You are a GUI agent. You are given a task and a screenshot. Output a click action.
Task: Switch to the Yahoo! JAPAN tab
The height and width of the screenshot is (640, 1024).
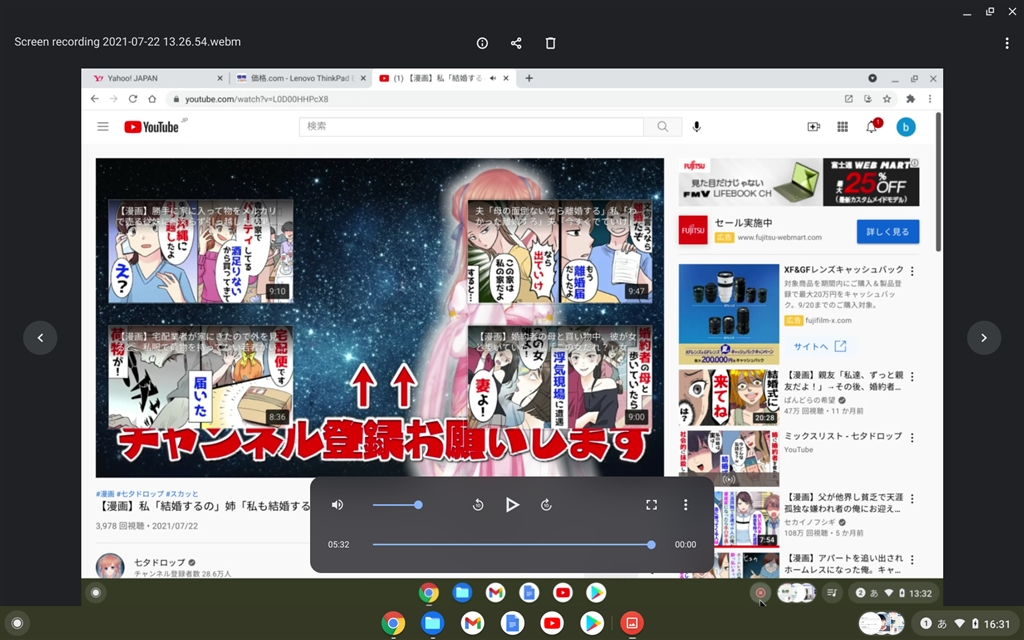159,78
